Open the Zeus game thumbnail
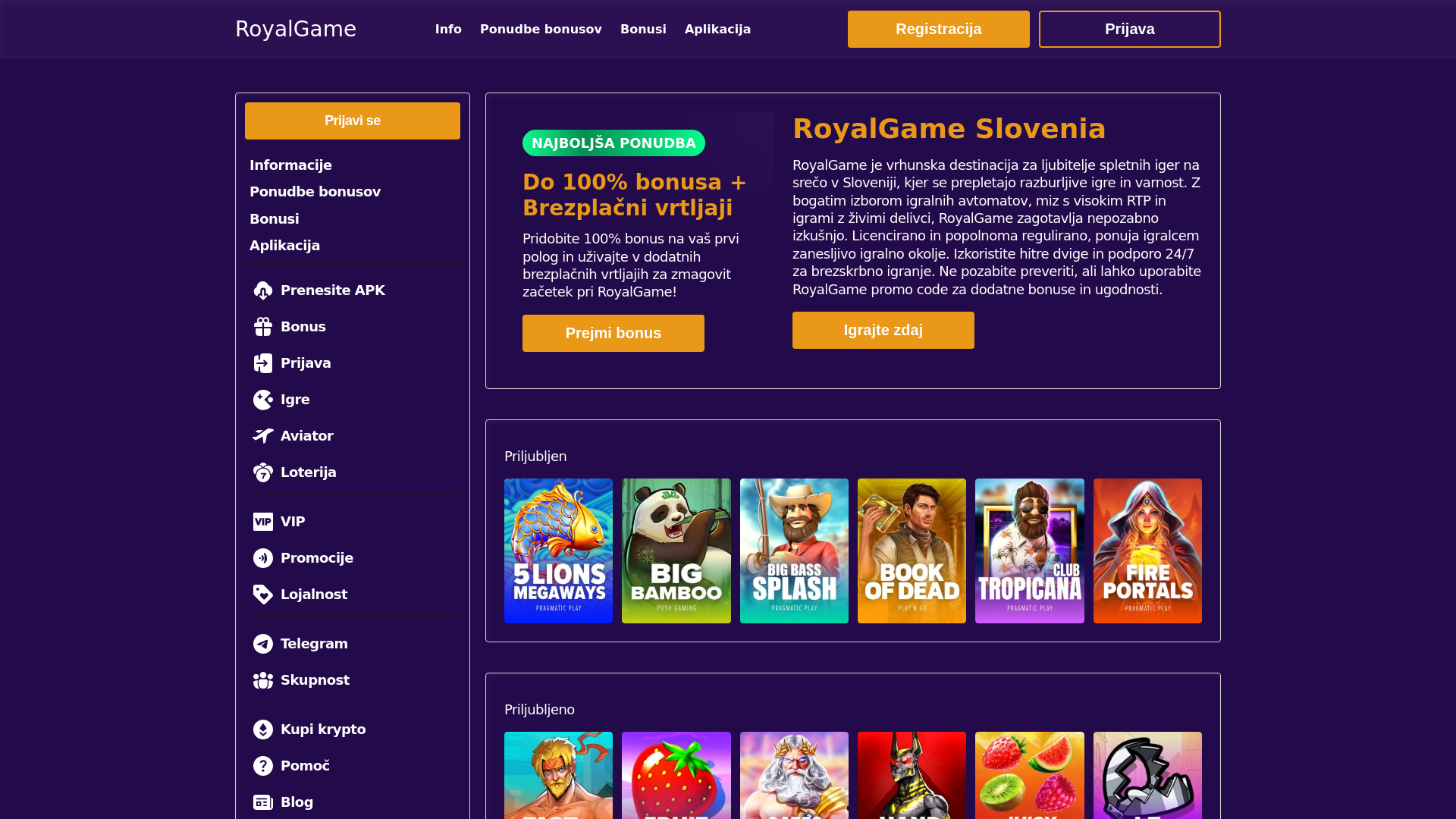The width and height of the screenshot is (1456, 819). click(x=794, y=775)
